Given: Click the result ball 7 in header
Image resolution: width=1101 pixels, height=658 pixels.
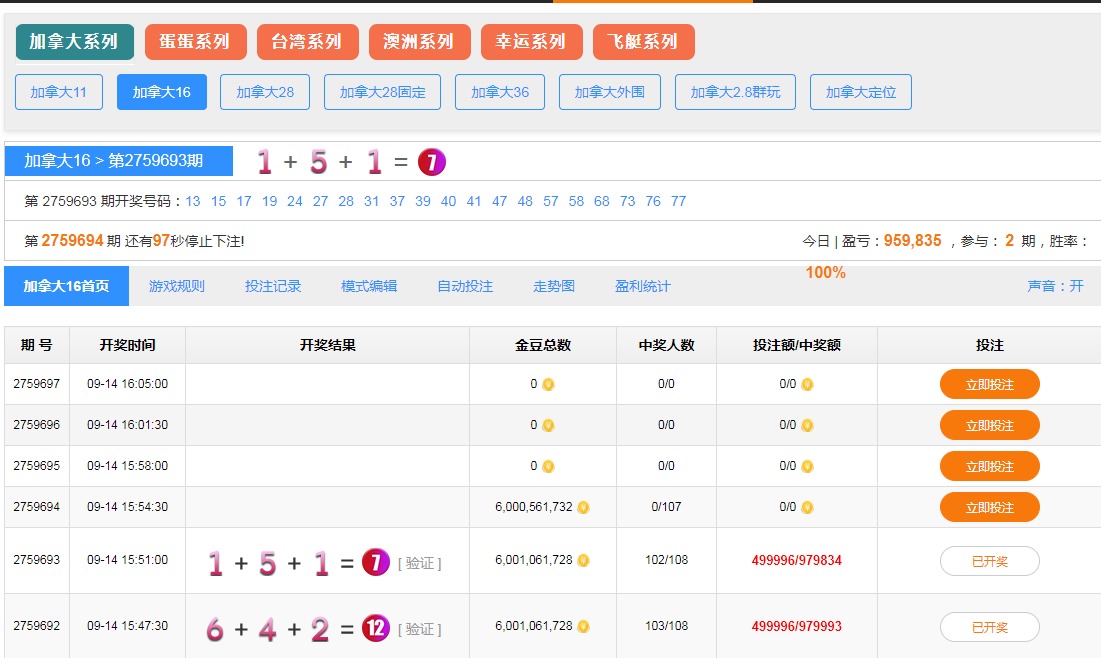Looking at the screenshot, I should (431, 162).
